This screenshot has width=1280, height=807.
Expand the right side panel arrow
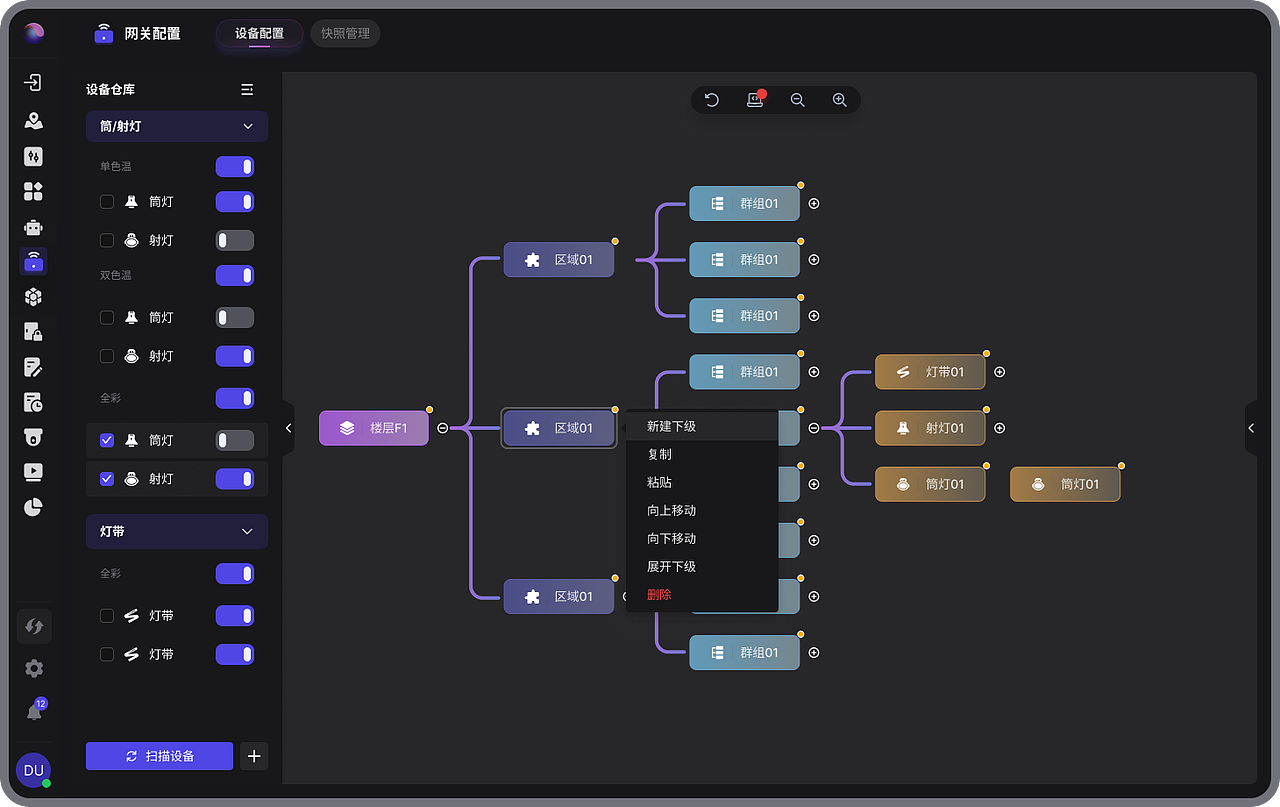pos(1251,428)
